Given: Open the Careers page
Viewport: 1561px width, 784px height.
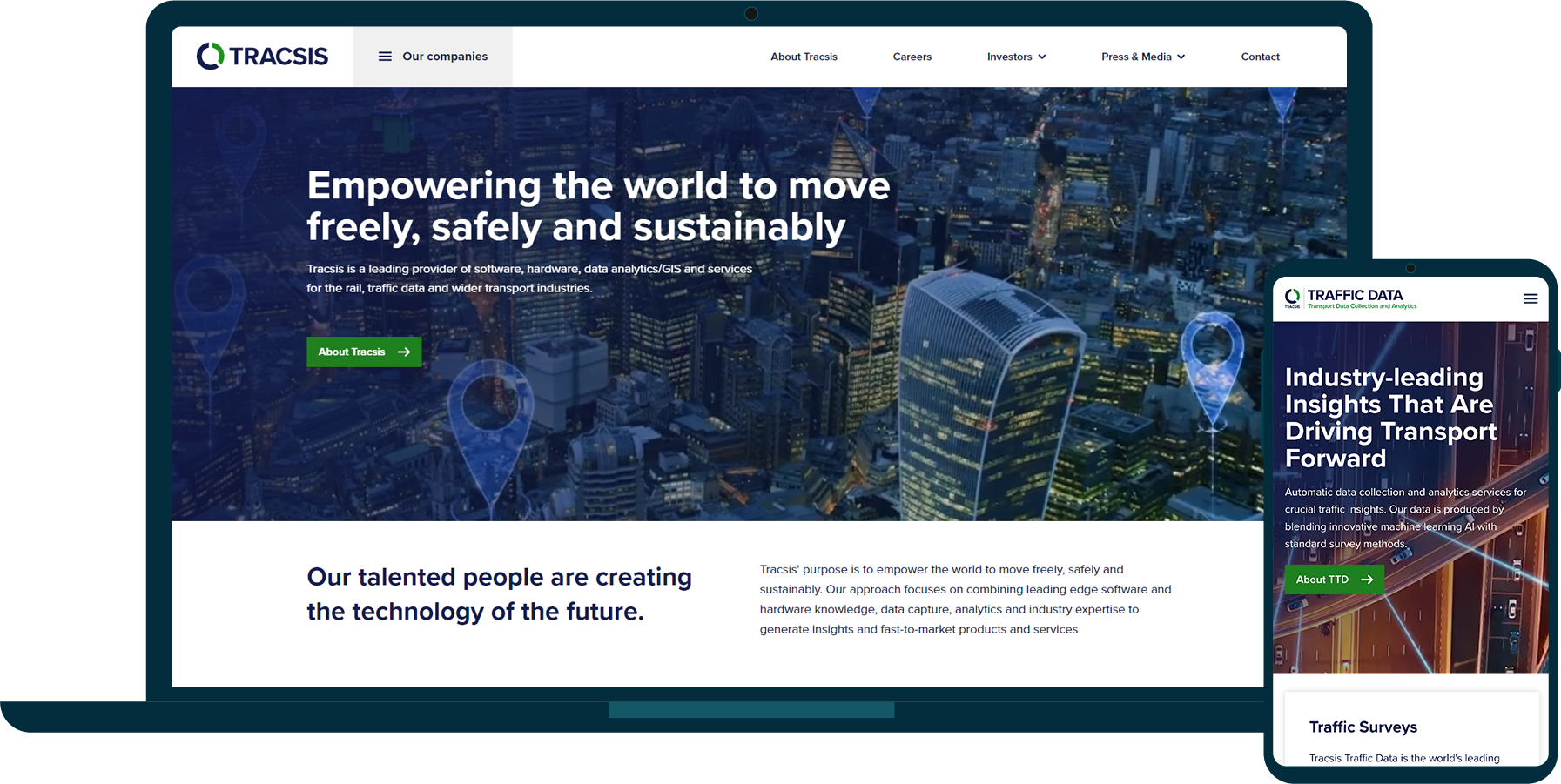Looking at the screenshot, I should pyautogui.click(x=912, y=57).
